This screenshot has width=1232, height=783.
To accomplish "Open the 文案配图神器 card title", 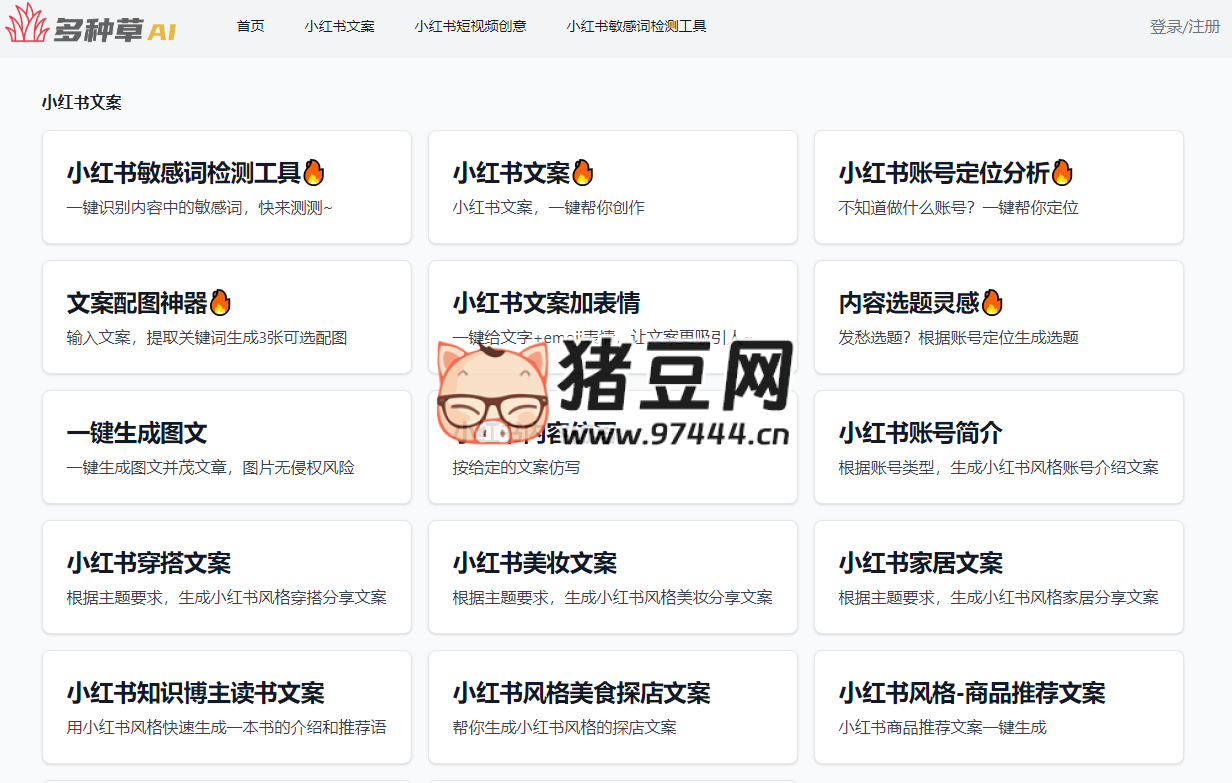I will (137, 303).
